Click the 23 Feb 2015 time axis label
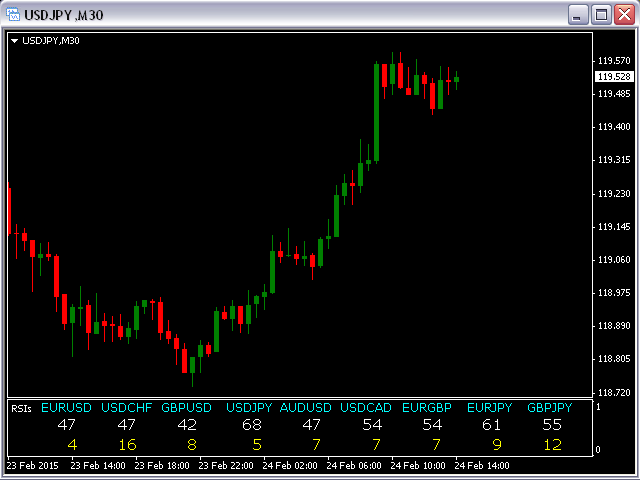The width and height of the screenshot is (640, 480). click(x=33, y=465)
